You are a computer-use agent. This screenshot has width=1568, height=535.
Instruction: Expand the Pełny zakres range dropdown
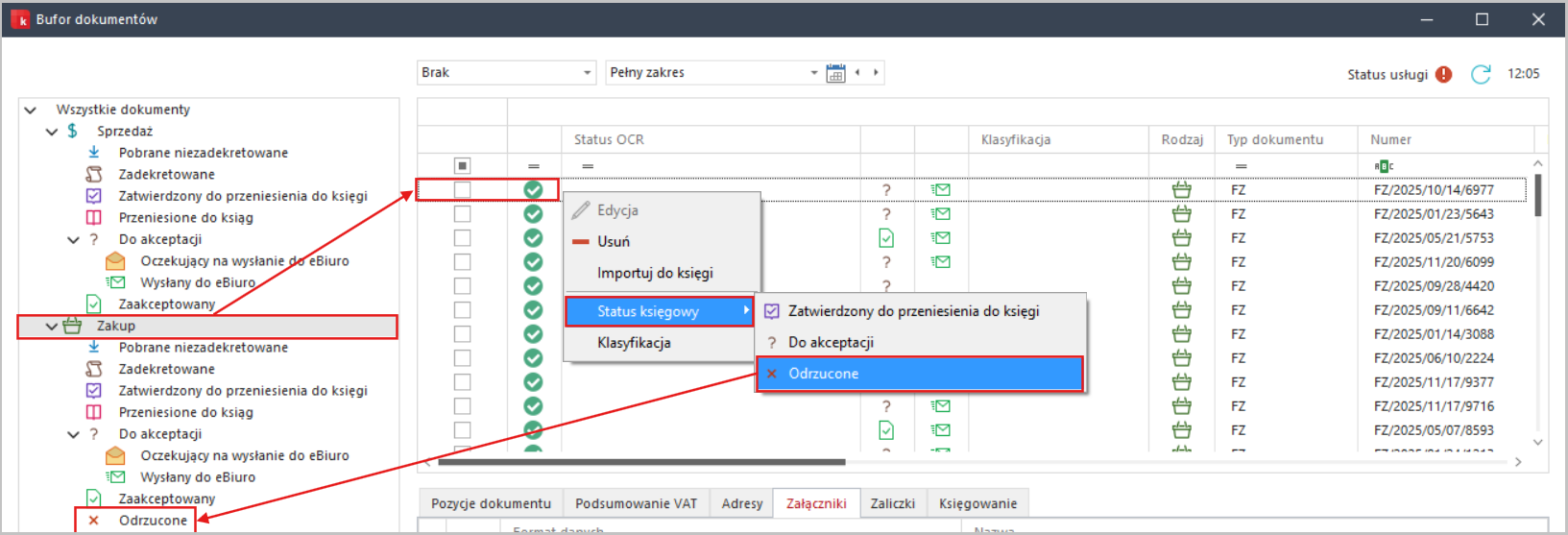[x=813, y=73]
